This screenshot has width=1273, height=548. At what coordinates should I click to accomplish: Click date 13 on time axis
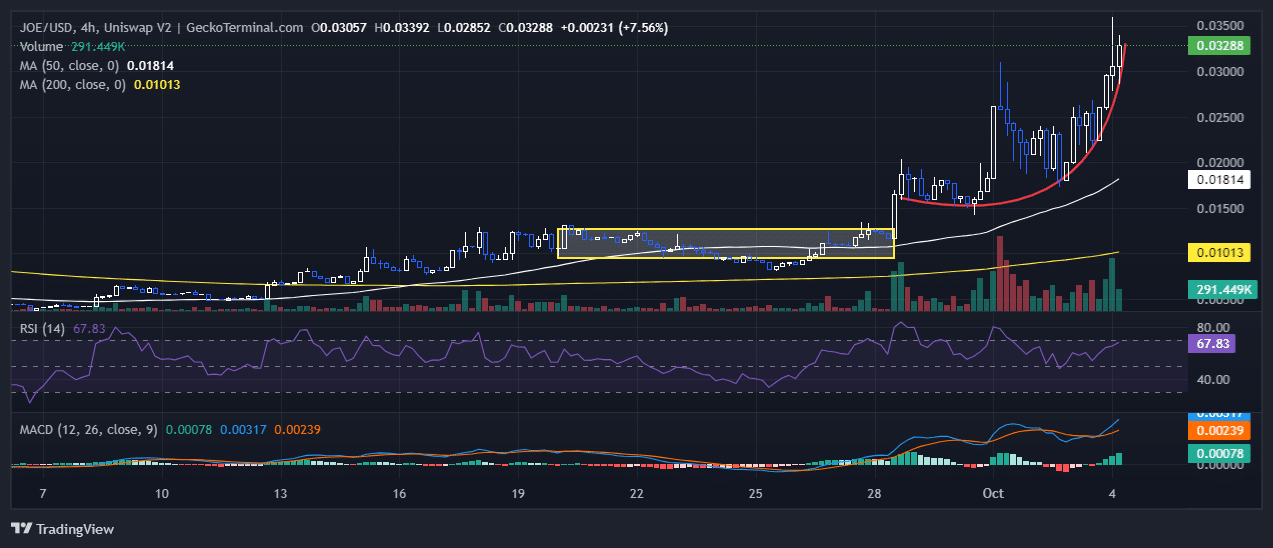click(280, 494)
